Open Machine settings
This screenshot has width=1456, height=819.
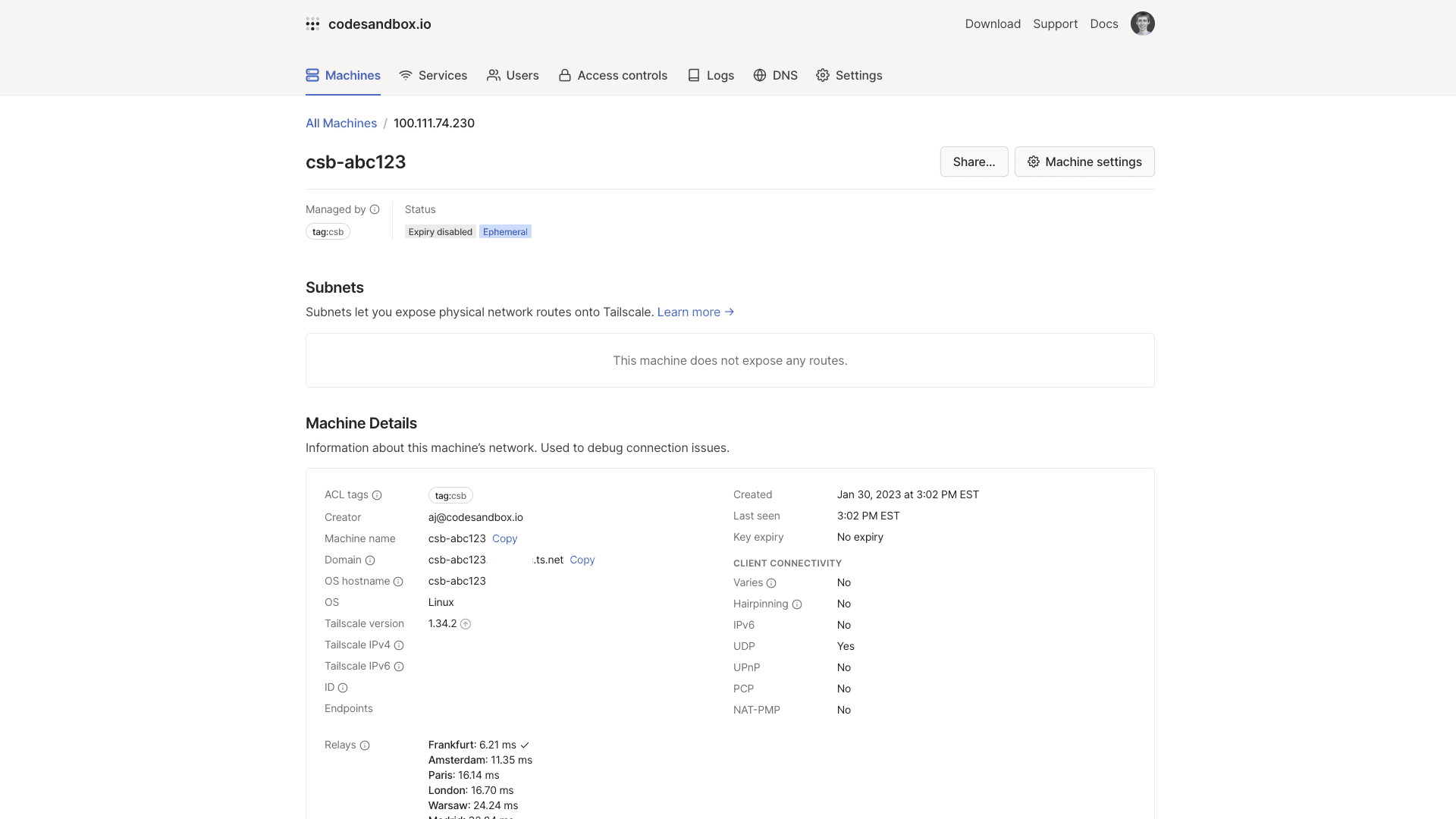pyautogui.click(x=1084, y=162)
